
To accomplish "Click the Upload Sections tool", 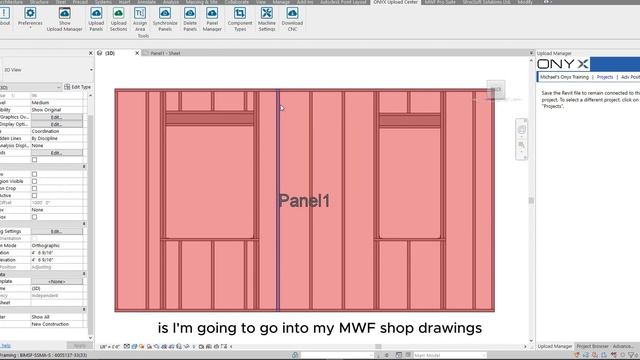I will 118,19.
